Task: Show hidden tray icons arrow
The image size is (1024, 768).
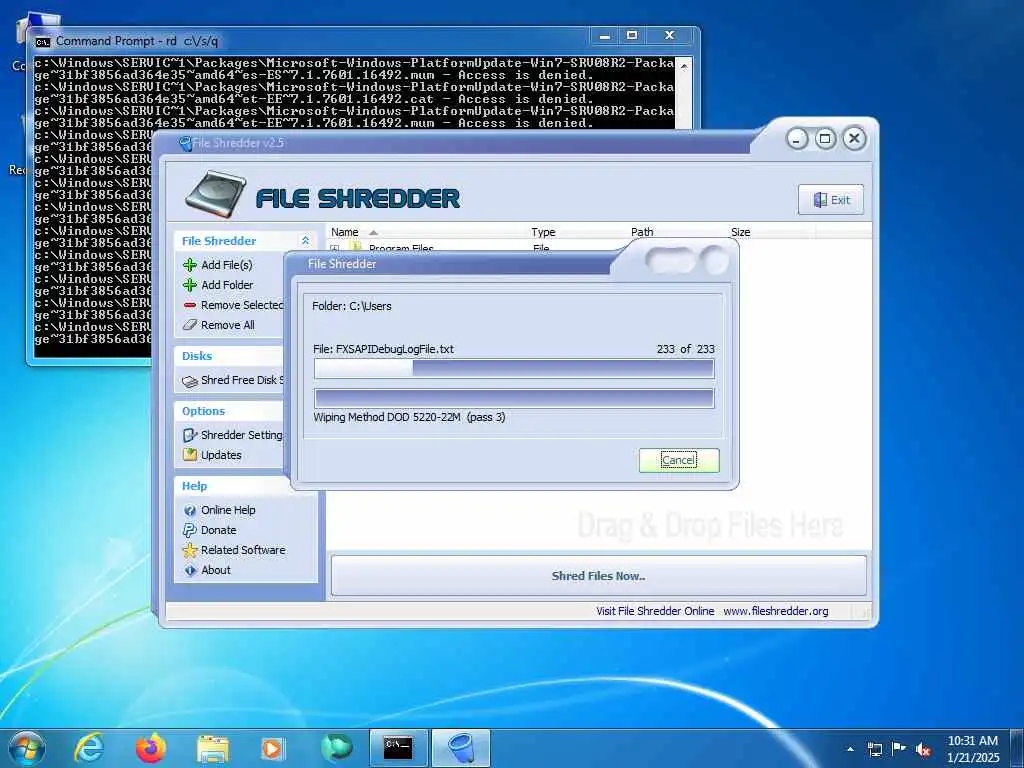Action: click(850, 749)
